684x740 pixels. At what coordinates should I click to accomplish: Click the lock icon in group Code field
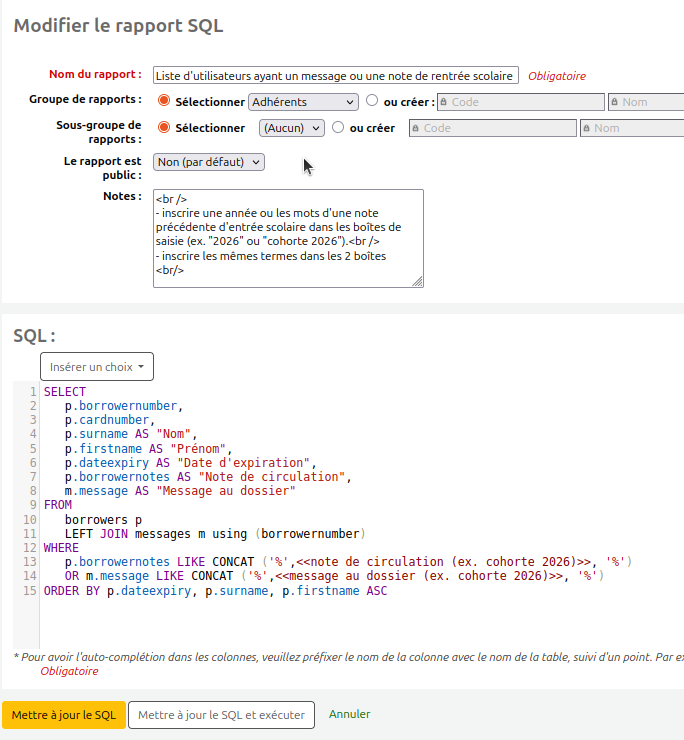tap(444, 102)
